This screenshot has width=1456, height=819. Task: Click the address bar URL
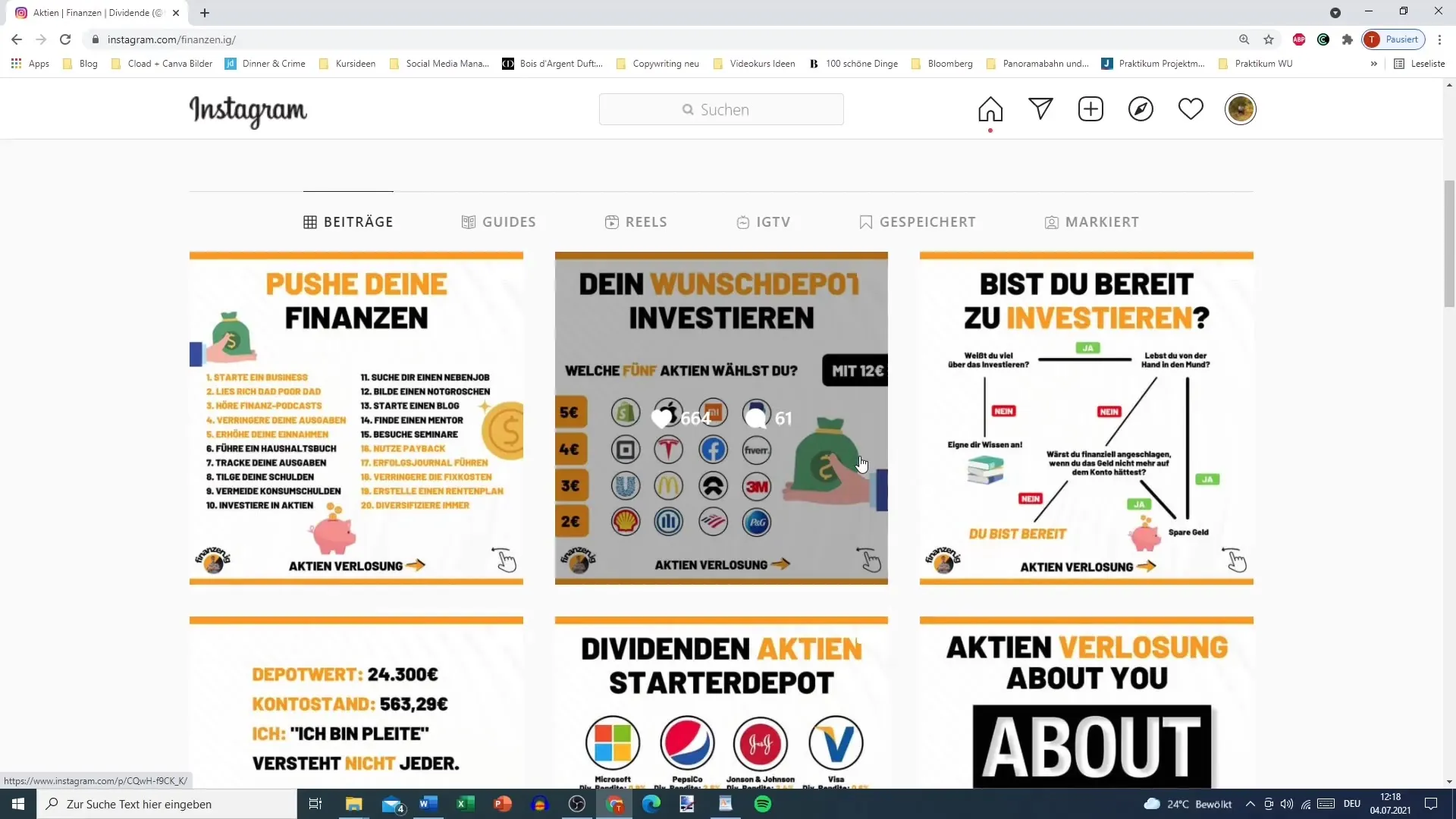click(x=171, y=39)
